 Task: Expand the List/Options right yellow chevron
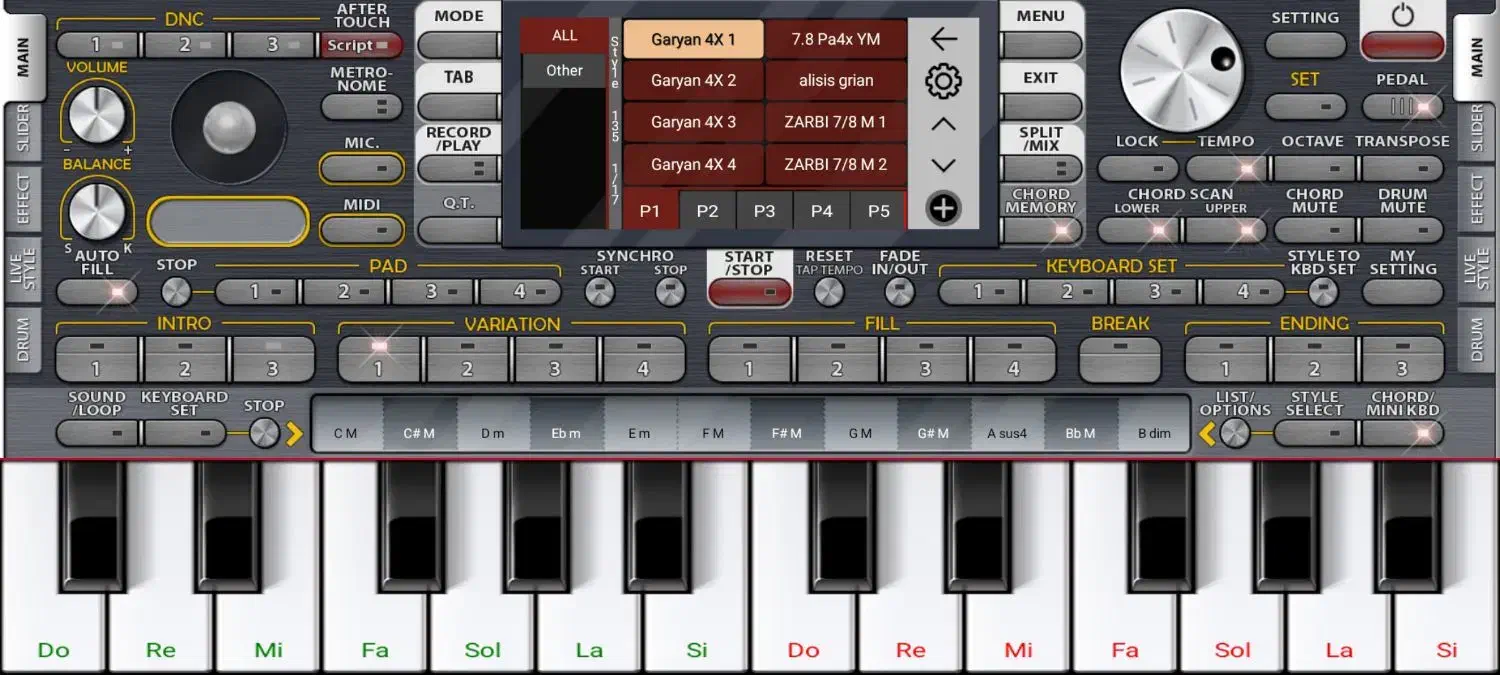[x=1208, y=434]
